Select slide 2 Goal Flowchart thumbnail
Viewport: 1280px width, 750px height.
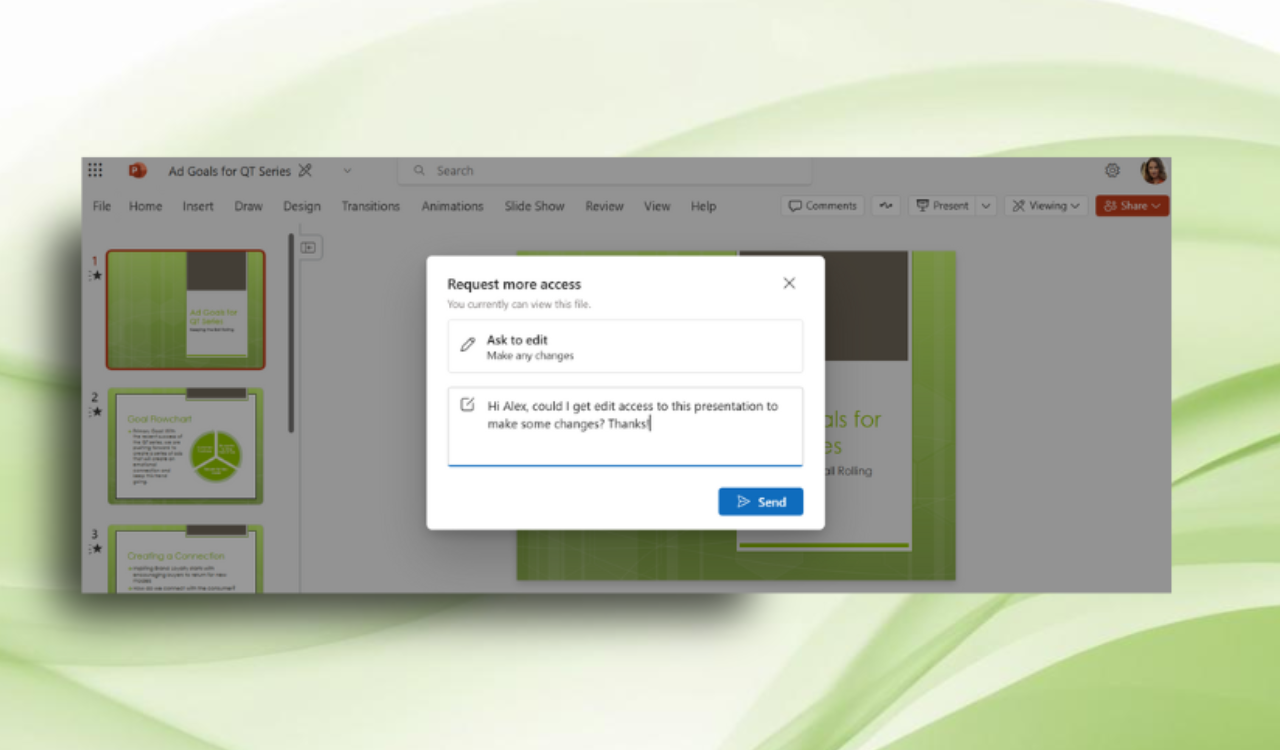coord(186,446)
